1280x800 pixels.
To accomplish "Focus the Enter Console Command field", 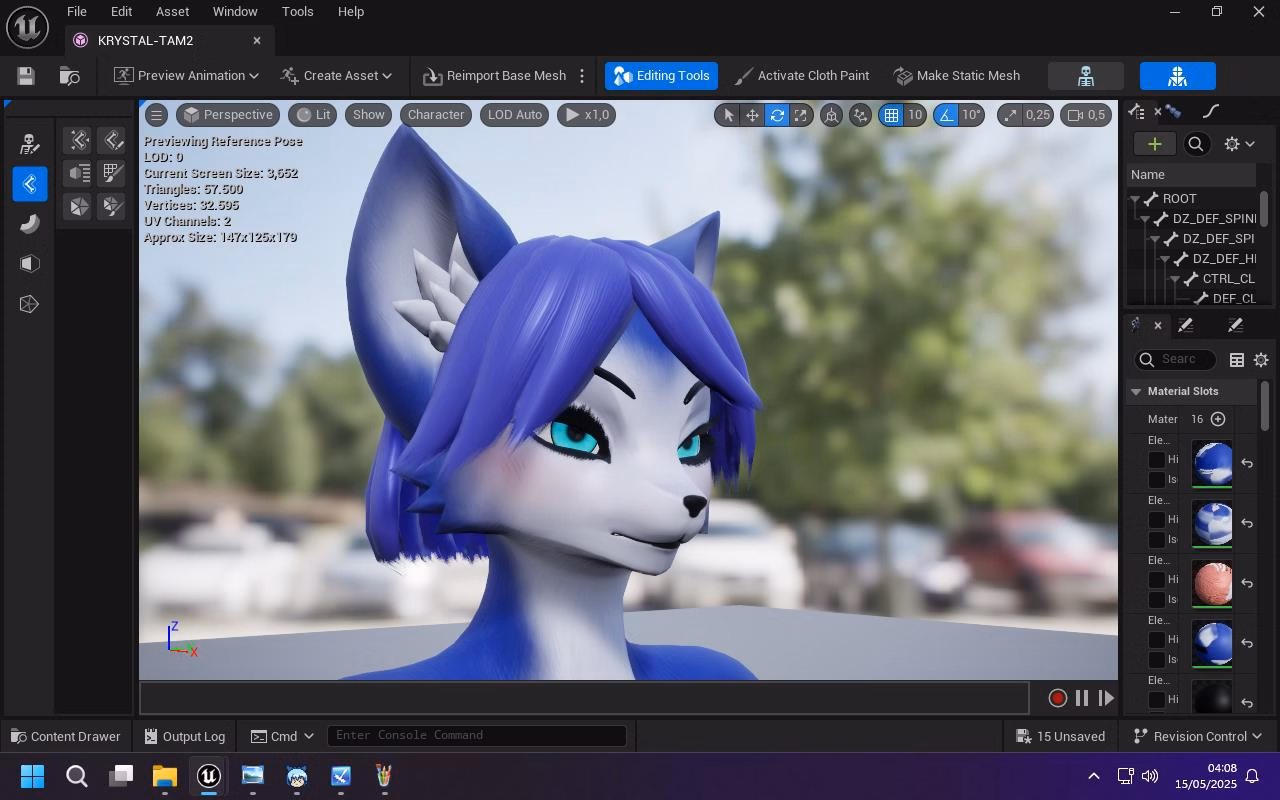I will click(x=477, y=736).
